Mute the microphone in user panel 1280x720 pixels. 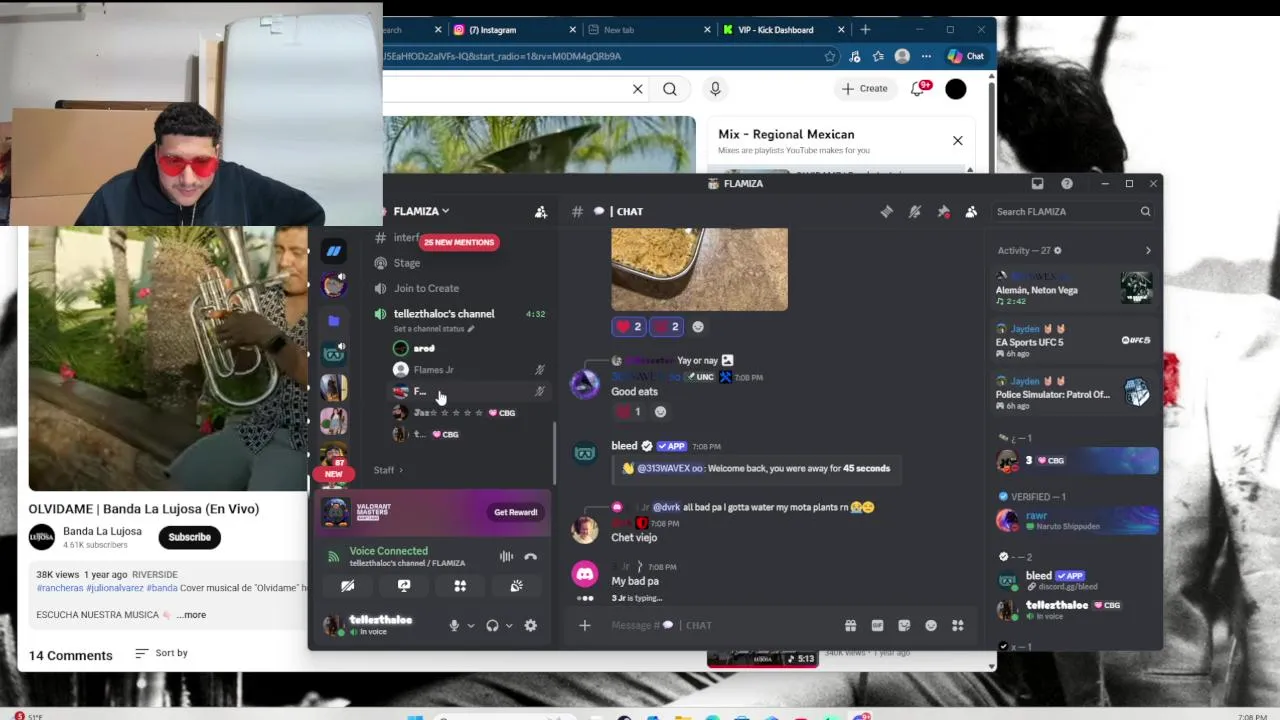tap(454, 625)
